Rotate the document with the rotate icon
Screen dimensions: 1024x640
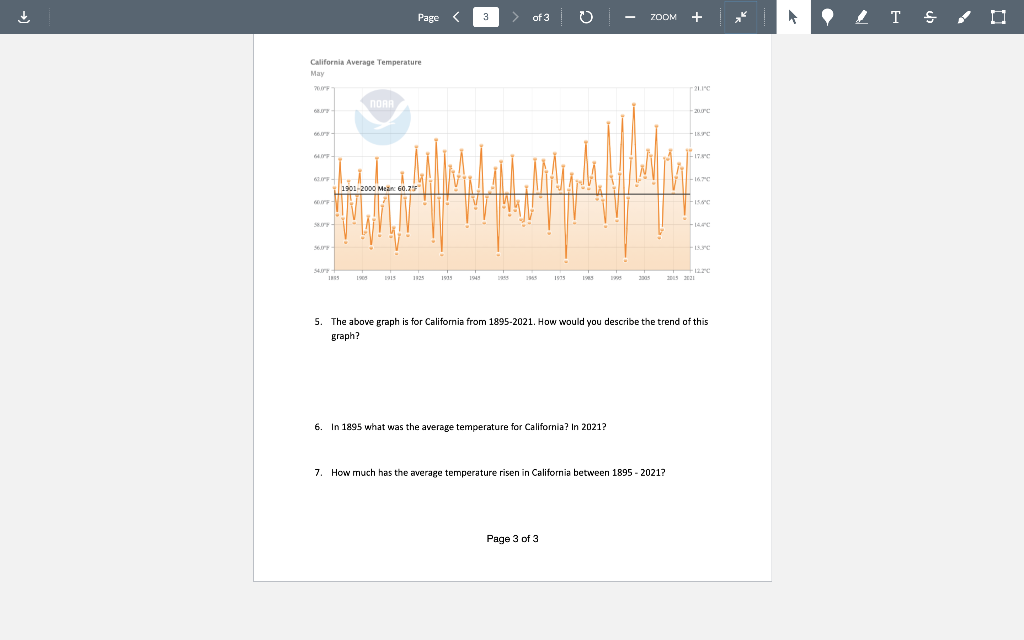click(x=586, y=17)
